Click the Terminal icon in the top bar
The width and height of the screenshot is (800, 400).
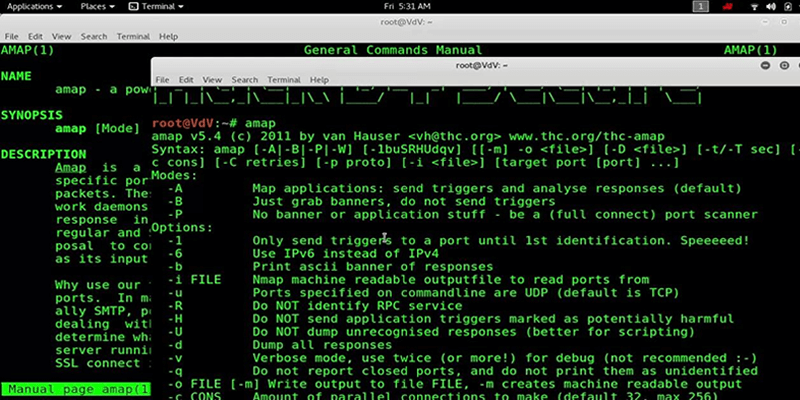pyautogui.click(x=133, y=6)
